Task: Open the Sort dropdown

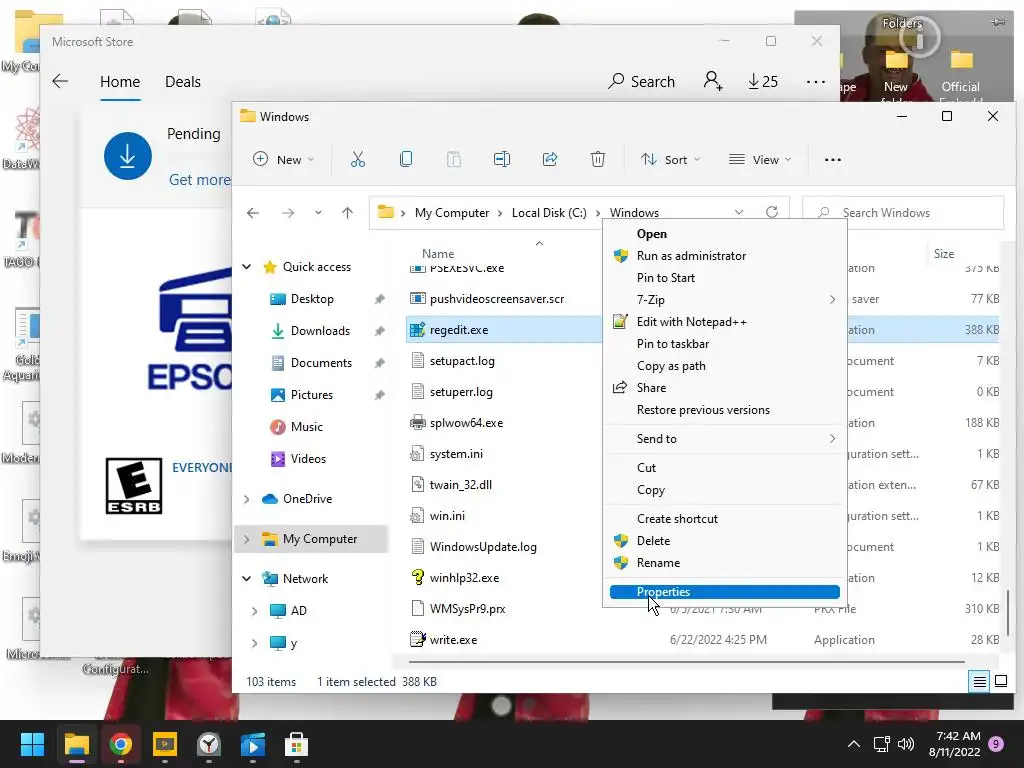Action: click(671, 159)
